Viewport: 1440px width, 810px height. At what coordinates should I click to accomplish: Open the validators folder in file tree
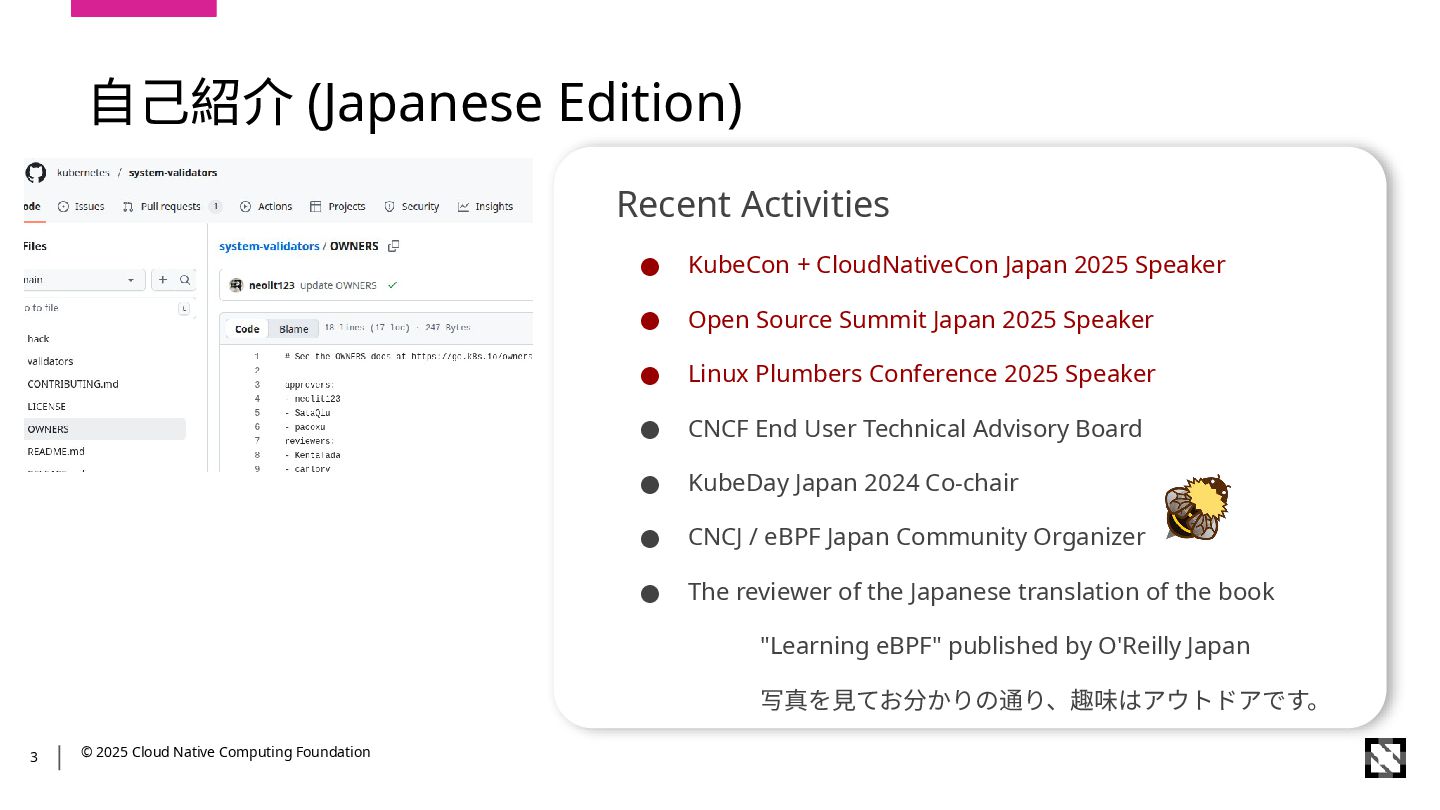[x=50, y=361]
